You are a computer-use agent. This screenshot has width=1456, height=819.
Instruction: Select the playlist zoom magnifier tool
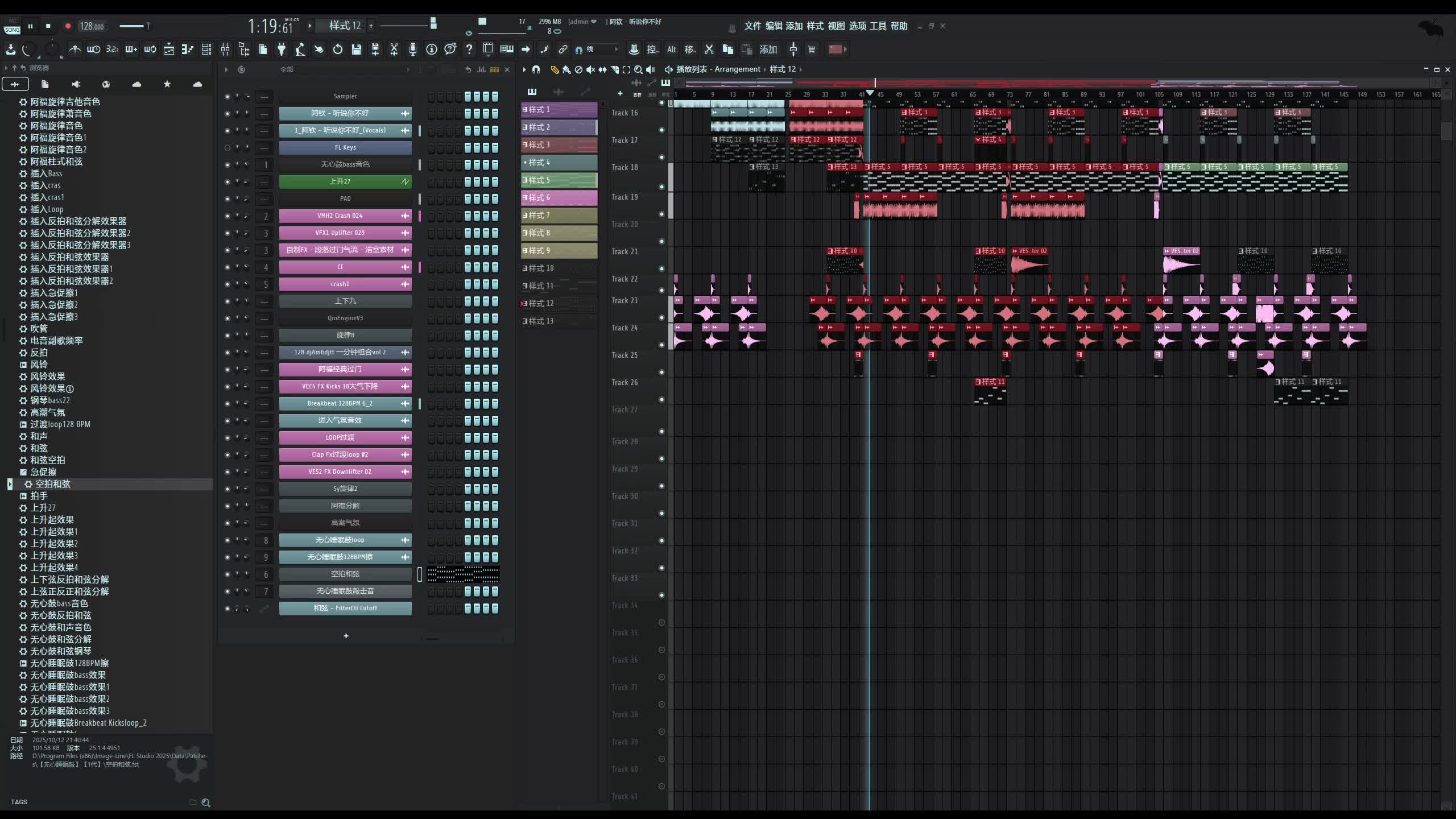click(638, 69)
